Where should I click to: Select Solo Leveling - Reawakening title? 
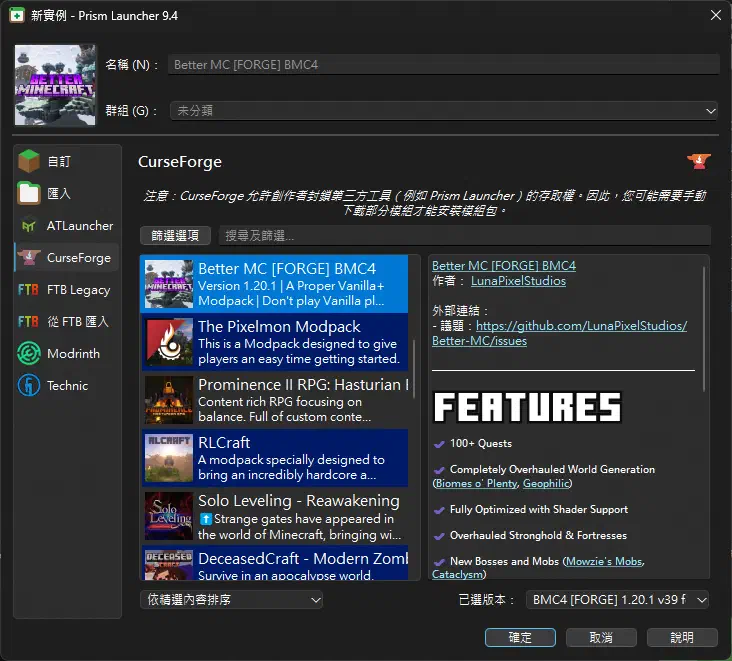(x=299, y=501)
